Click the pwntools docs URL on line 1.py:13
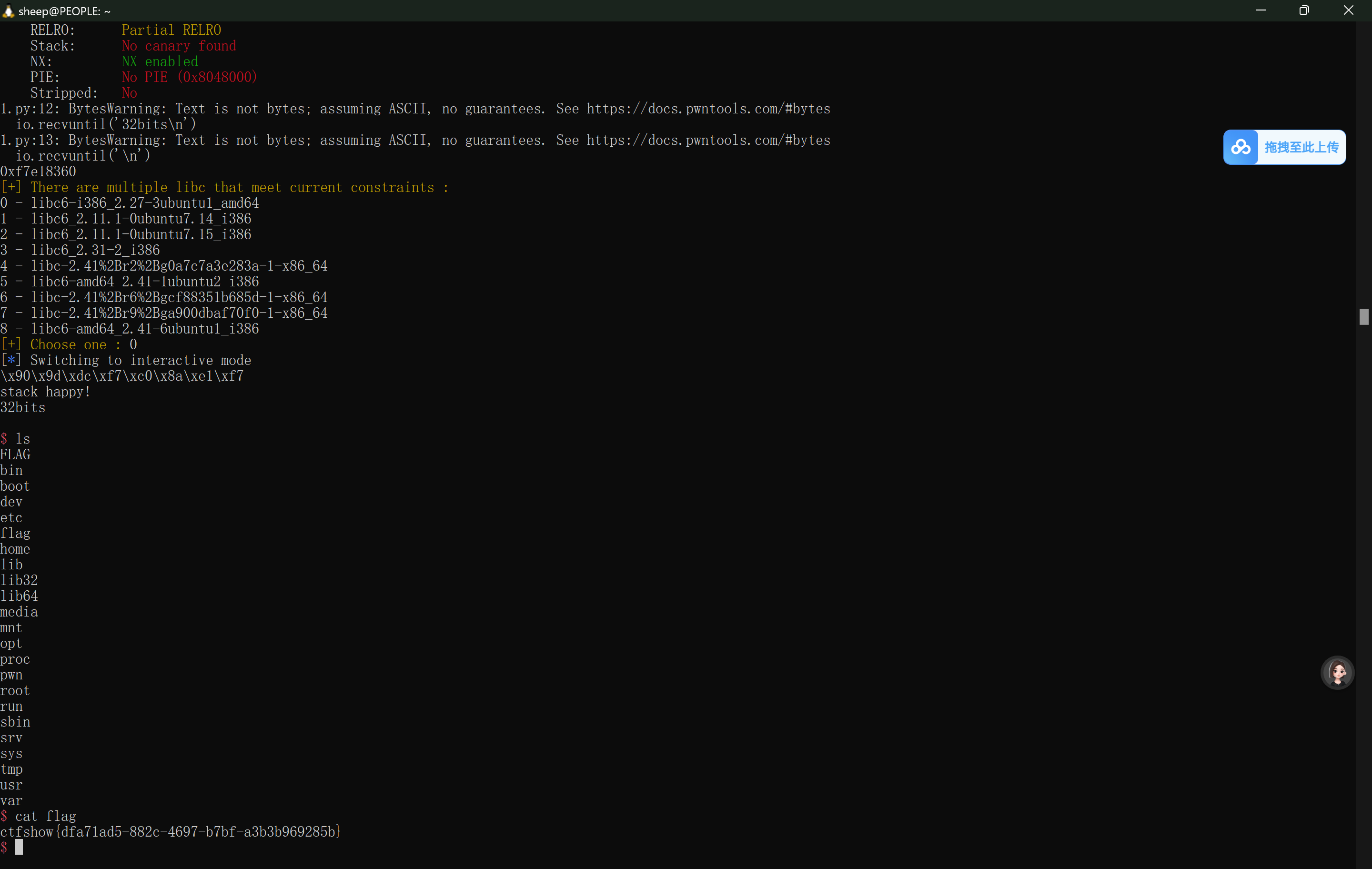The width and height of the screenshot is (1372, 869). (709, 140)
